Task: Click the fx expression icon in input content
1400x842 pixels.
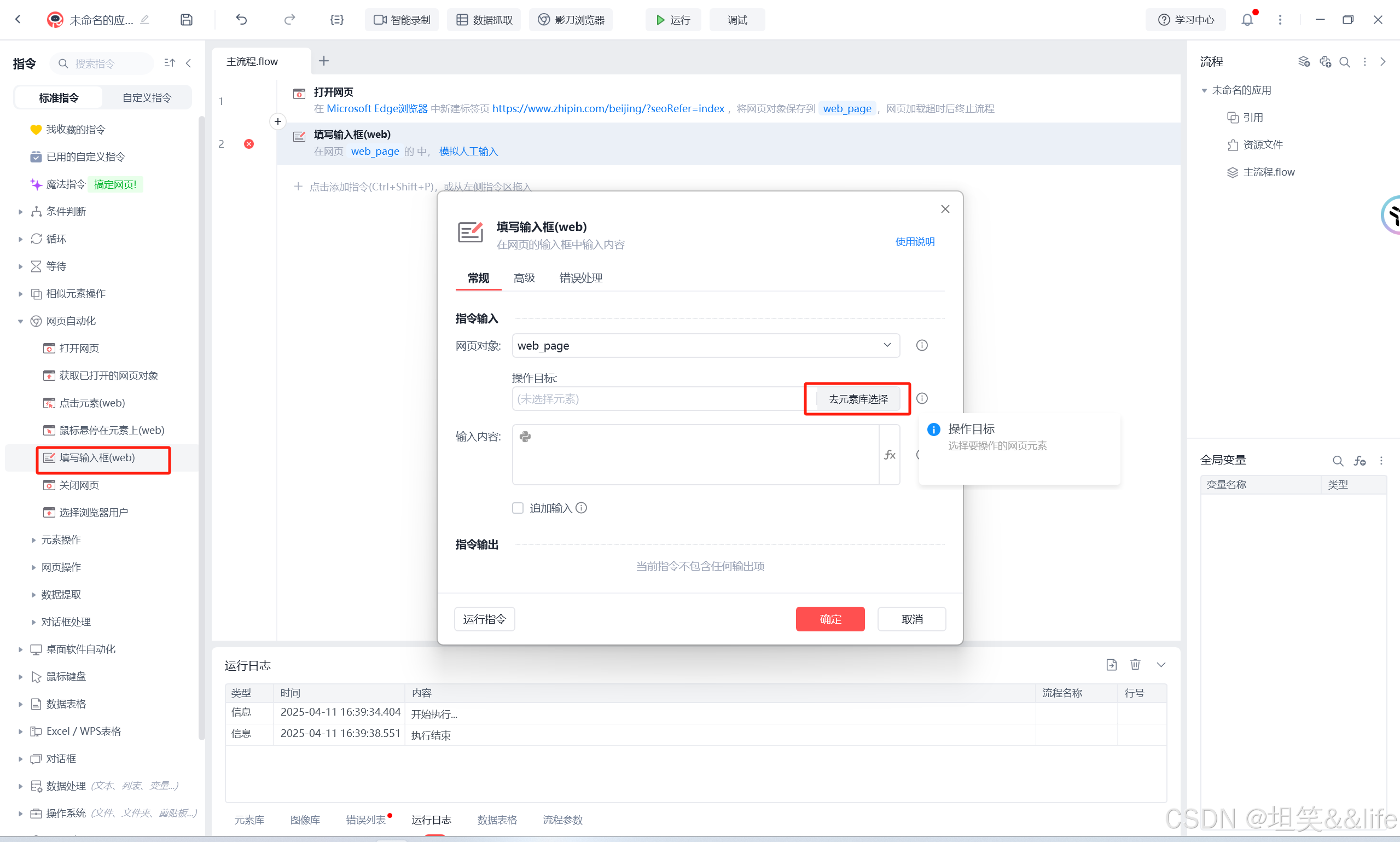Action: pyautogui.click(x=890, y=455)
